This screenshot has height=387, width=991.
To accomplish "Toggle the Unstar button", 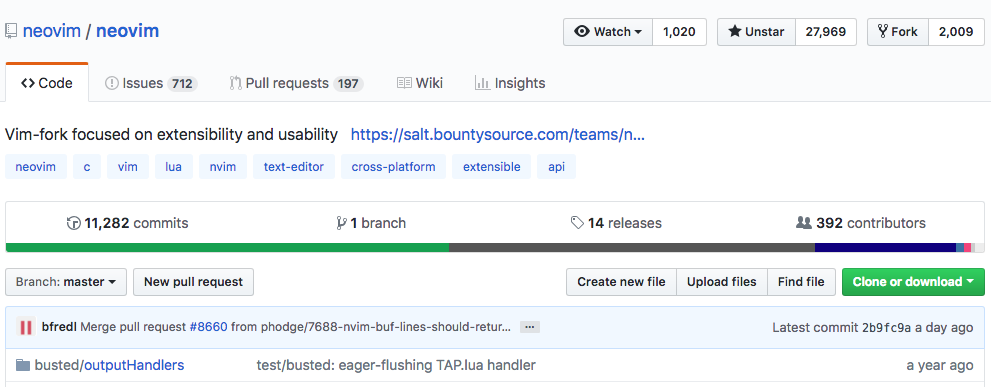I will tap(757, 32).
